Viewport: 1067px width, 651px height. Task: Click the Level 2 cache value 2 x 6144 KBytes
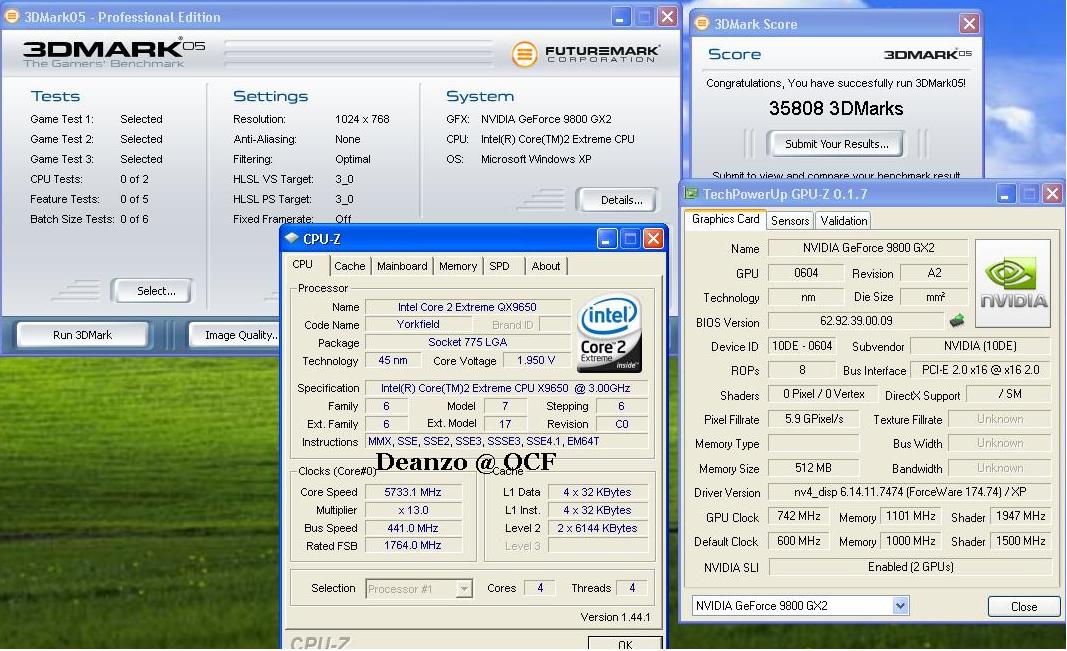click(597, 528)
